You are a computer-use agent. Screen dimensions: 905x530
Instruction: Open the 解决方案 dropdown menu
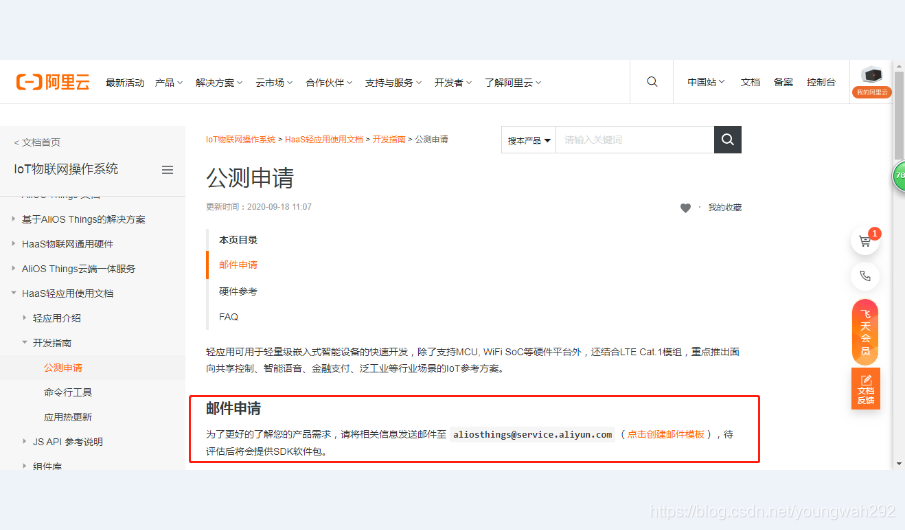coord(219,83)
